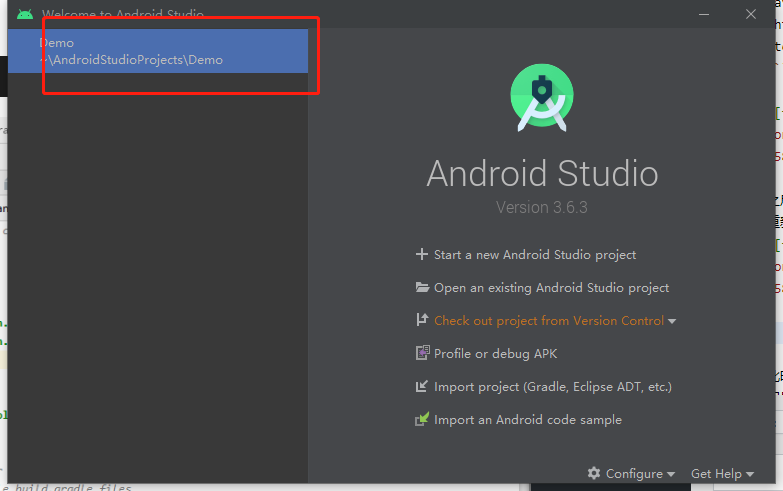Click the Profile or debug APK icon
Screen dimensions: 783x491
[422, 354]
